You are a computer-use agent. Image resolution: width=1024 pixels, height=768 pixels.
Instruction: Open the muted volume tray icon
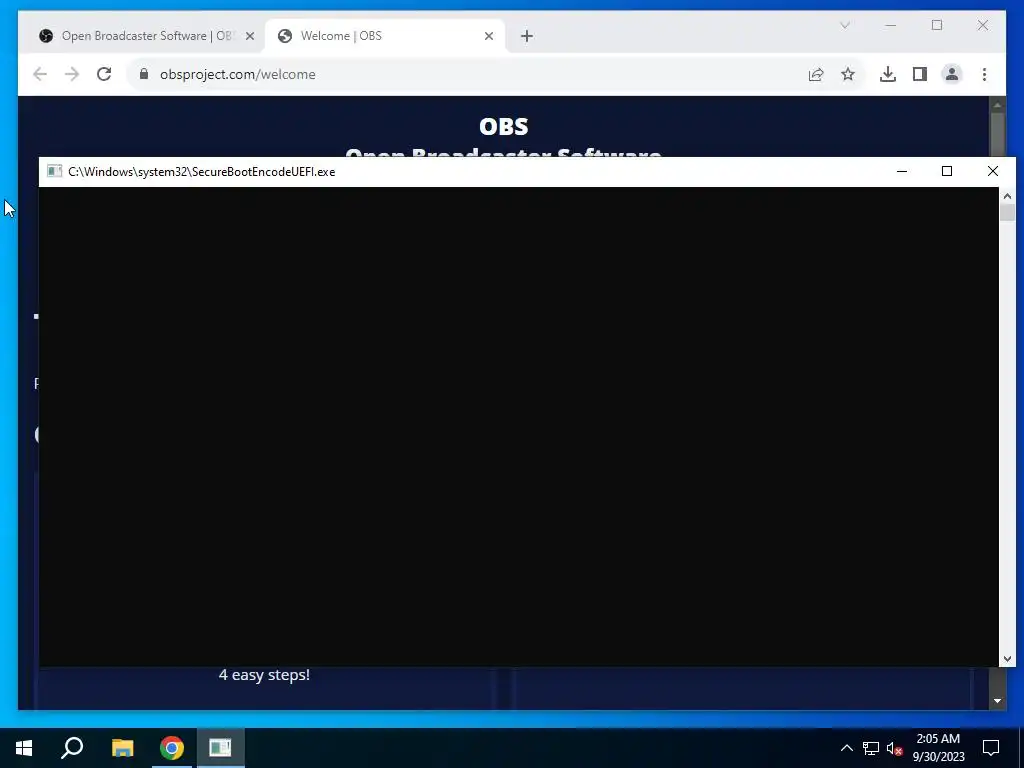895,748
